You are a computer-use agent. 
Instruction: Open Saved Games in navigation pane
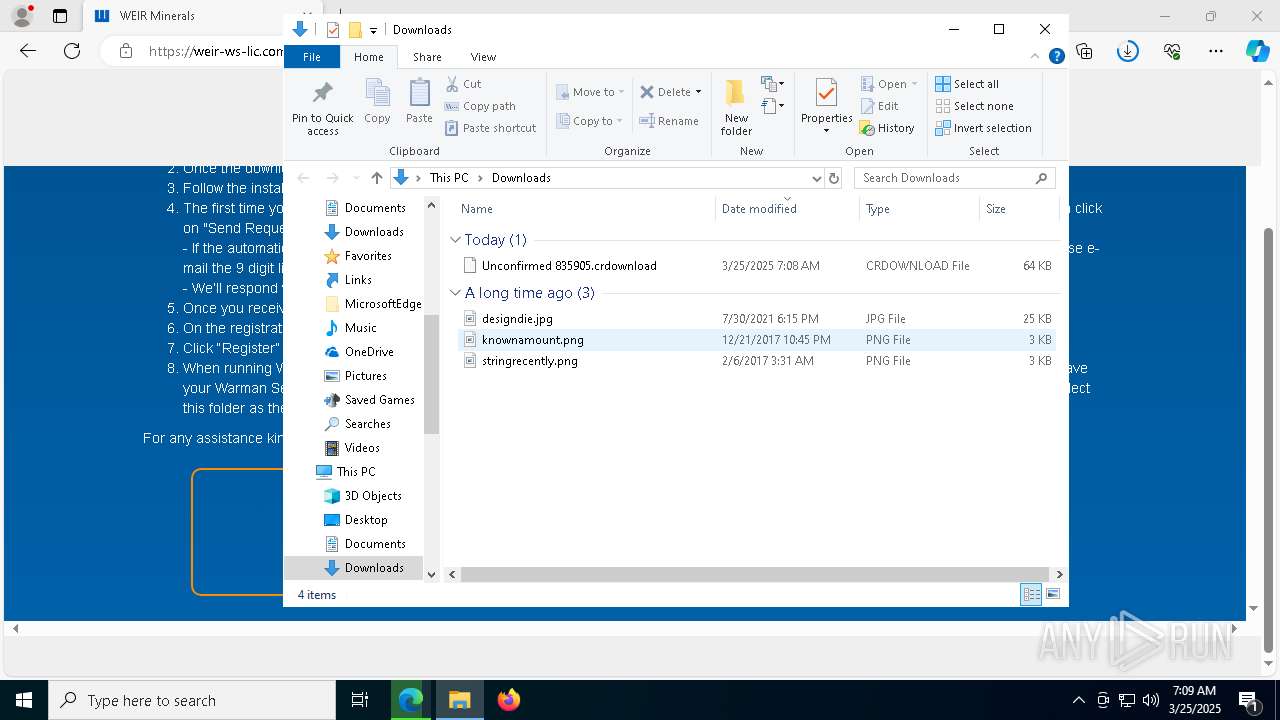click(x=369, y=400)
